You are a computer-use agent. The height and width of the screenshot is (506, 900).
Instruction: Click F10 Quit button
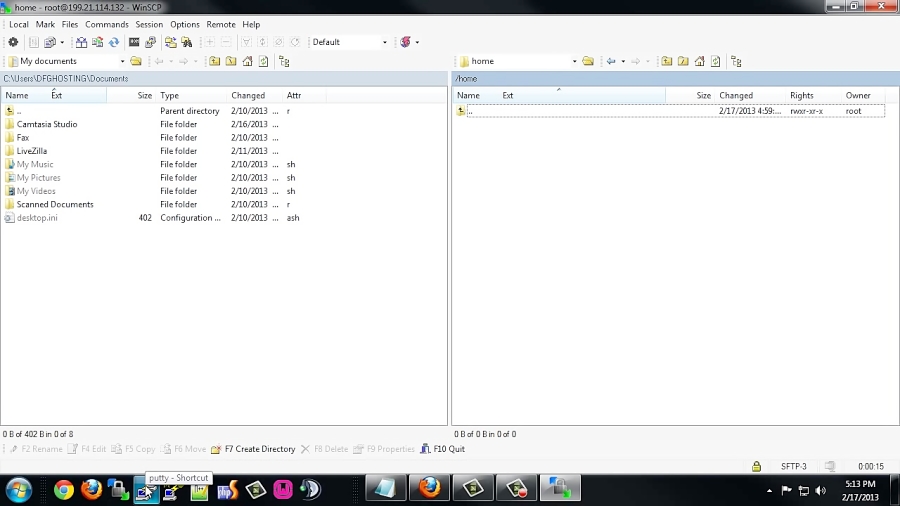click(x=442, y=449)
